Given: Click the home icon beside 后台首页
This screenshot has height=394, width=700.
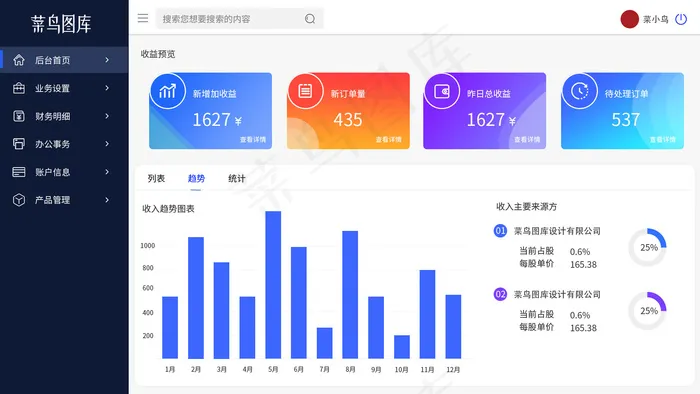Looking at the screenshot, I should point(19,60).
